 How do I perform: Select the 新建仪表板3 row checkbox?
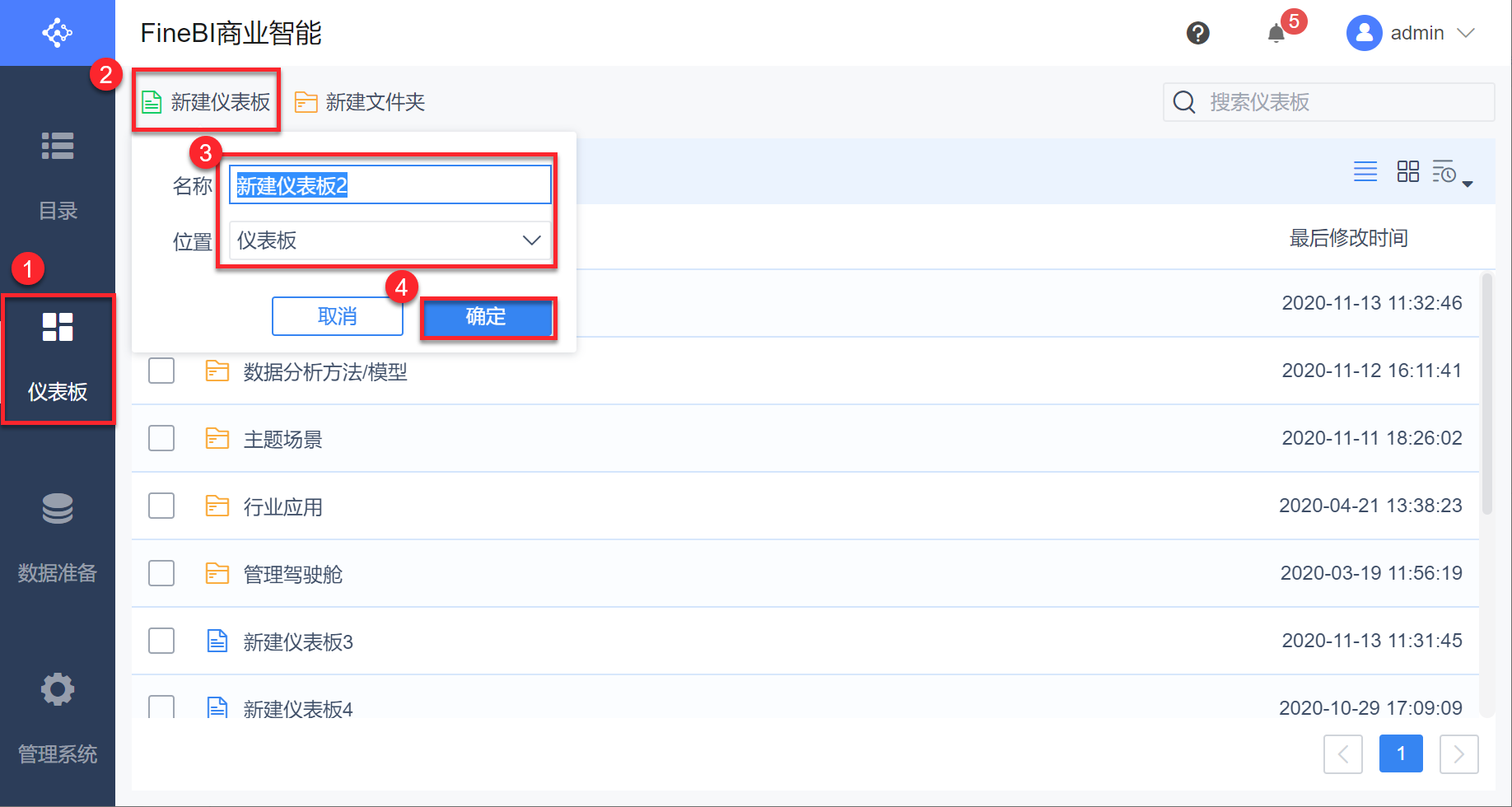tap(161, 641)
